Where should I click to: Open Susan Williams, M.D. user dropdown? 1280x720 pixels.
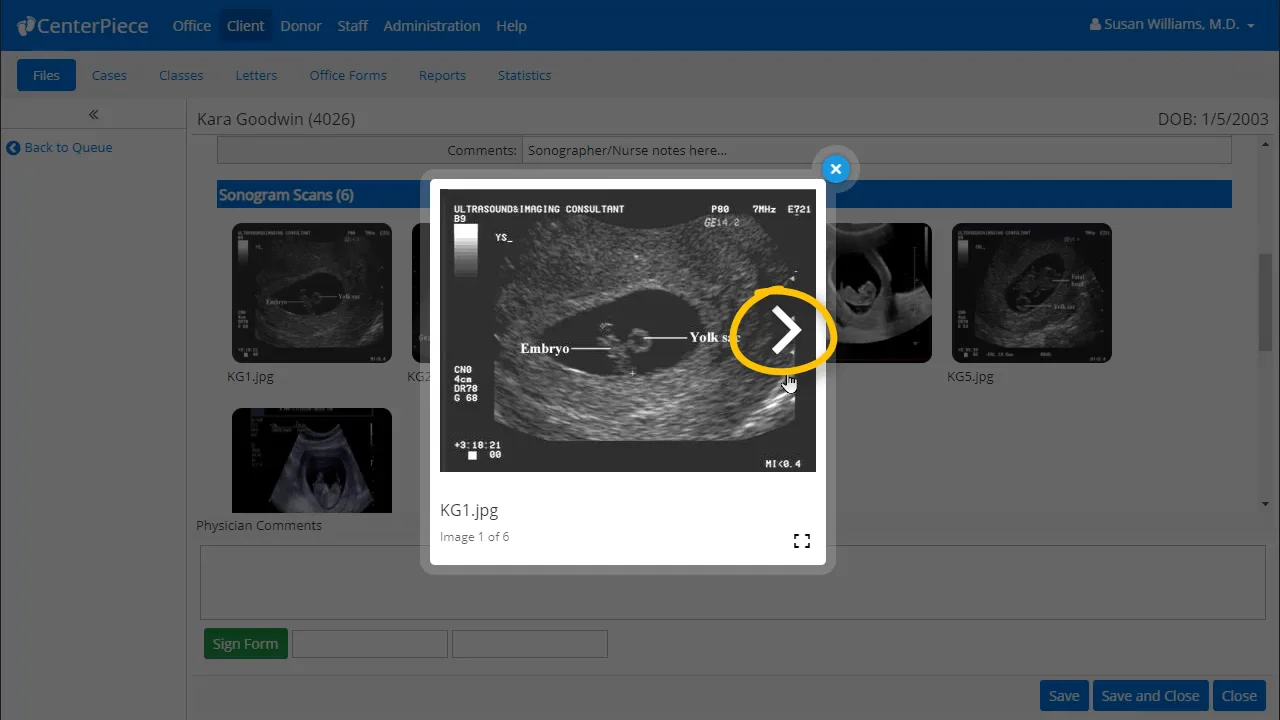1172,25
